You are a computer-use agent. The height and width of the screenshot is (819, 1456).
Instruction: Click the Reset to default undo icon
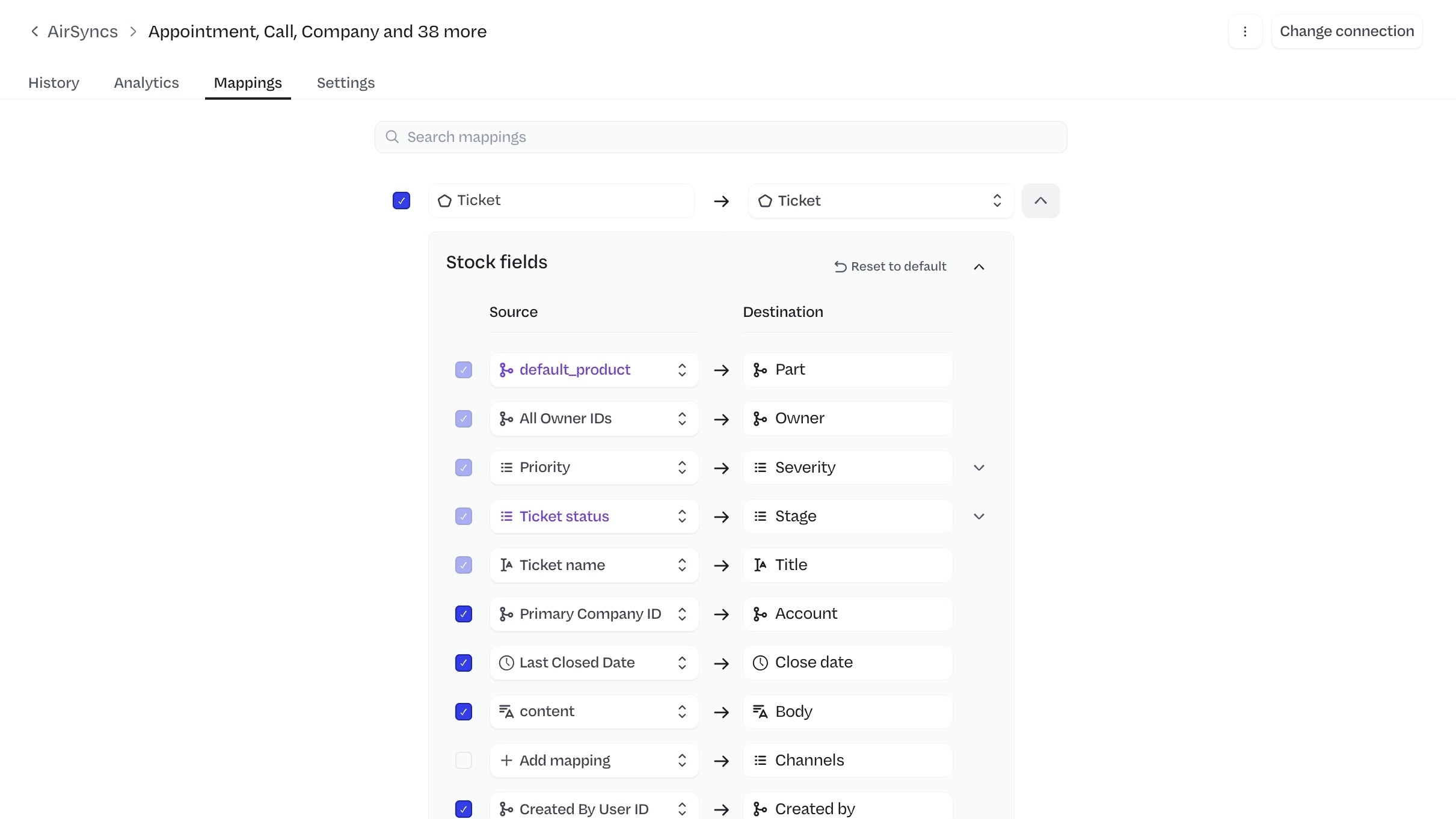pos(840,266)
